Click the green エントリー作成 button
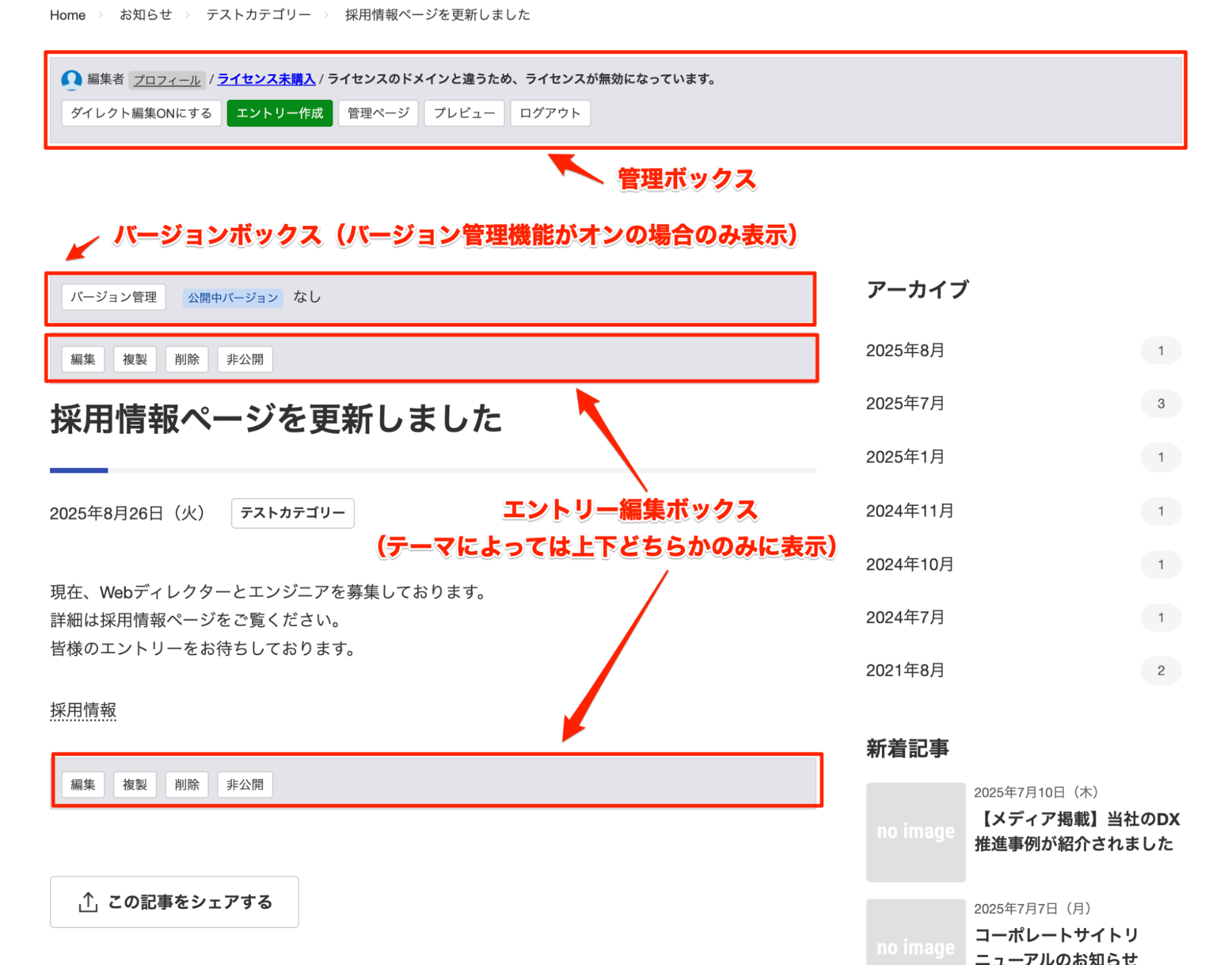This screenshot has height=965, width=1232. tap(279, 113)
